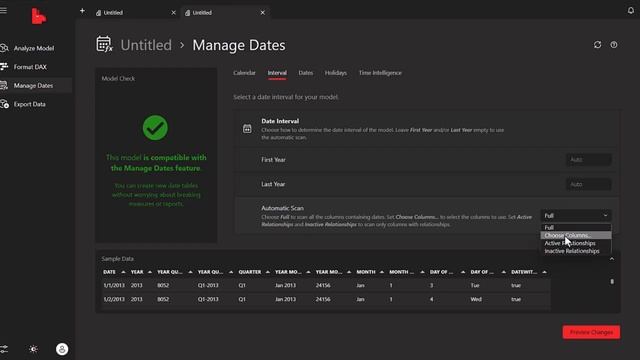Image resolution: width=640 pixels, height=360 pixels.
Task: Sort by QUARTER column header
Action: click(250, 272)
